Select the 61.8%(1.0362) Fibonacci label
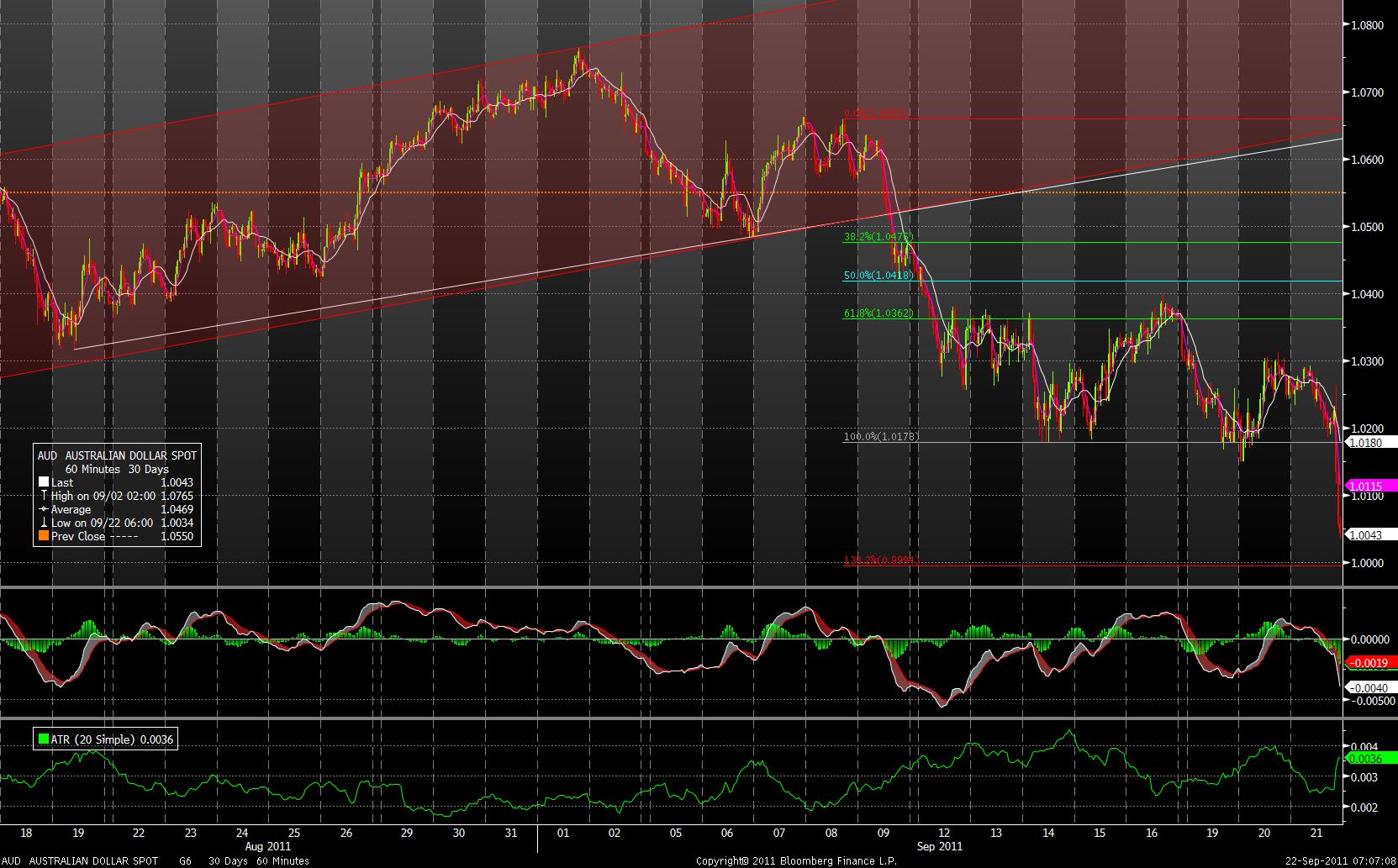Viewport: 1398px width, 868px height. pos(878,313)
